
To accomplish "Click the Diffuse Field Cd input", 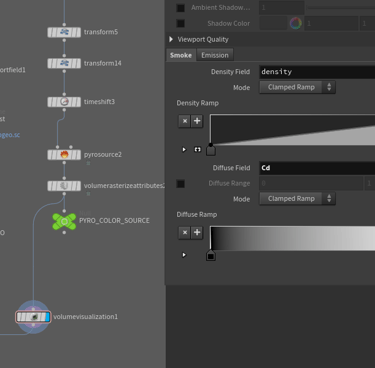I will pyautogui.click(x=317, y=168).
